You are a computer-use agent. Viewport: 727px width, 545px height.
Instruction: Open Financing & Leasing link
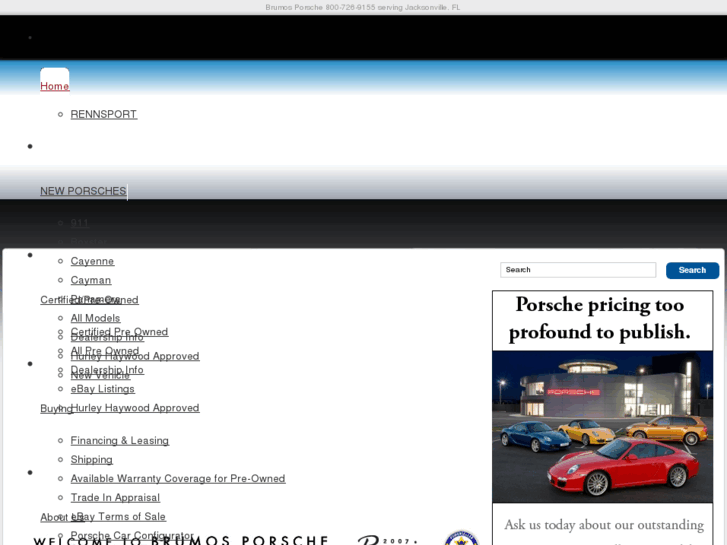[120, 441]
